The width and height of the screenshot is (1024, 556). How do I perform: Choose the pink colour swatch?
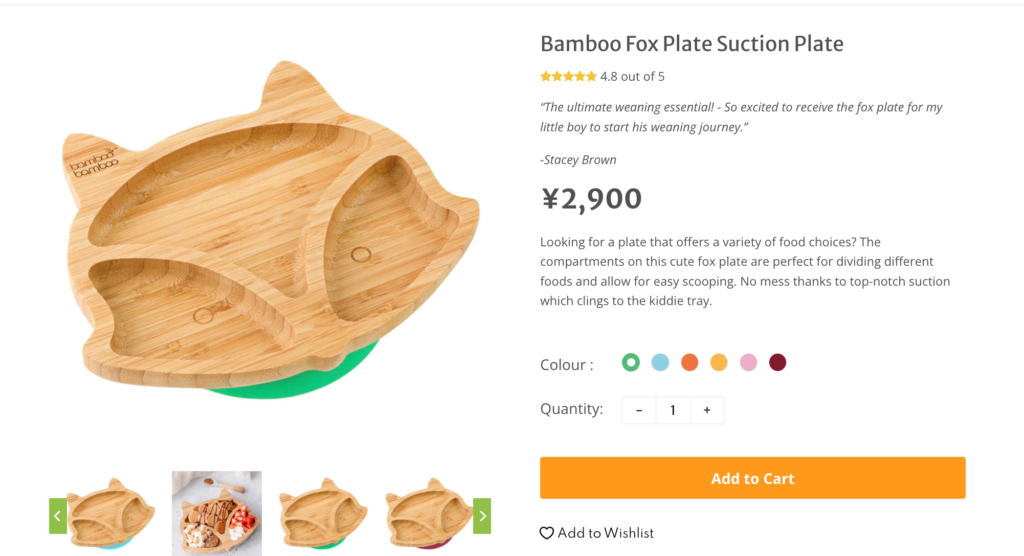pos(748,362)
